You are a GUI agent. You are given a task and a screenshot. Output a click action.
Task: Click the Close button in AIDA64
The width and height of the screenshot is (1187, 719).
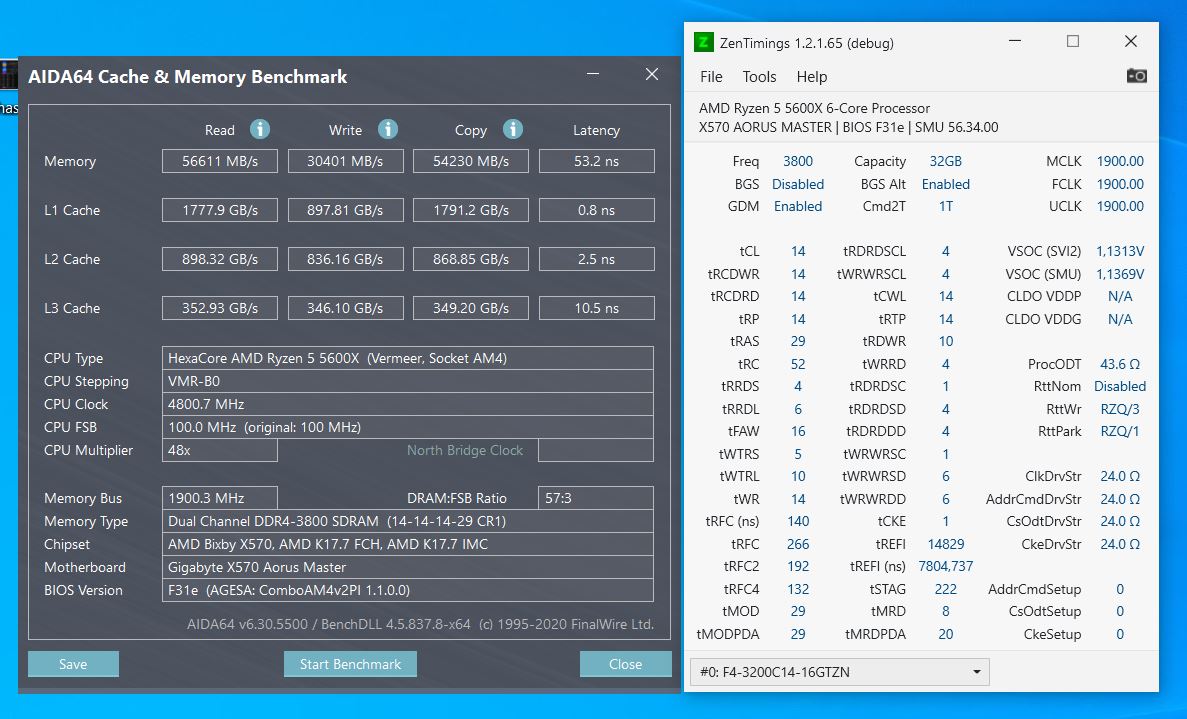(625, 664)
